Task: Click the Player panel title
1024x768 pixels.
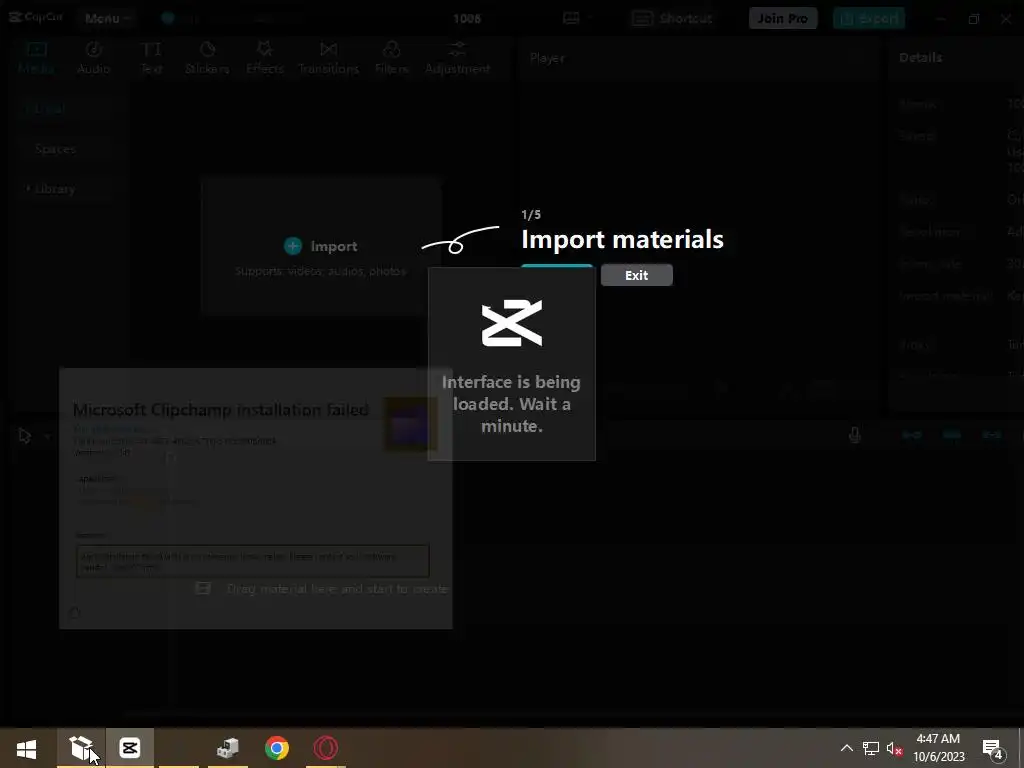Action: coord(547,58)
